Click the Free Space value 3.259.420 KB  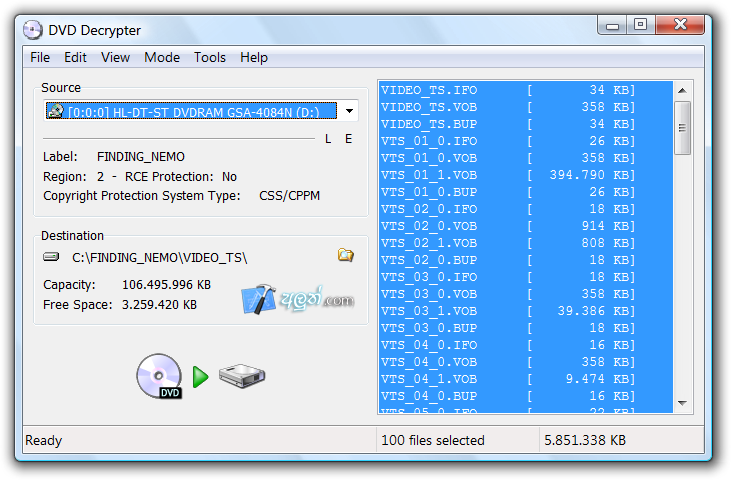[x=159, y=305]
